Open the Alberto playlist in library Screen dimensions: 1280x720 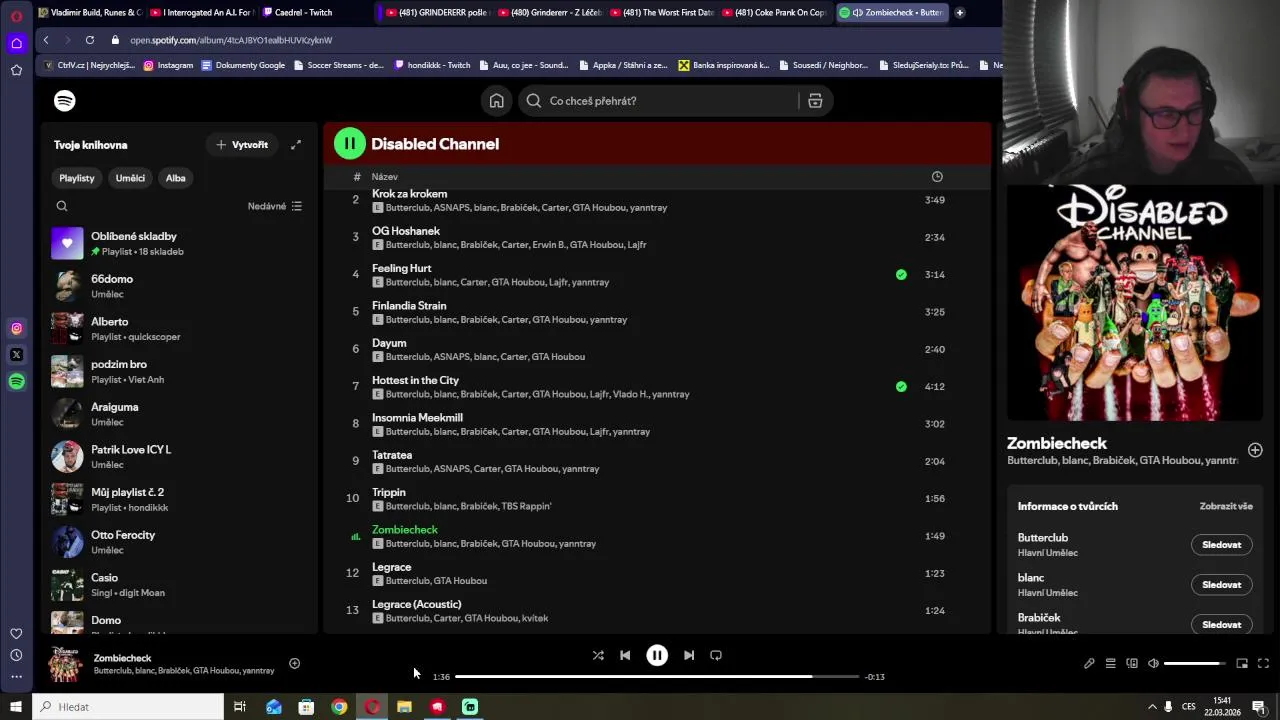[180, 329]
